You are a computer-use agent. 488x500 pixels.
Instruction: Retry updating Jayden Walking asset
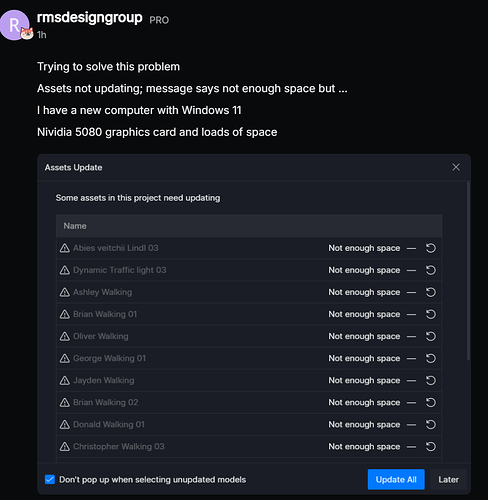pos(431,380)
